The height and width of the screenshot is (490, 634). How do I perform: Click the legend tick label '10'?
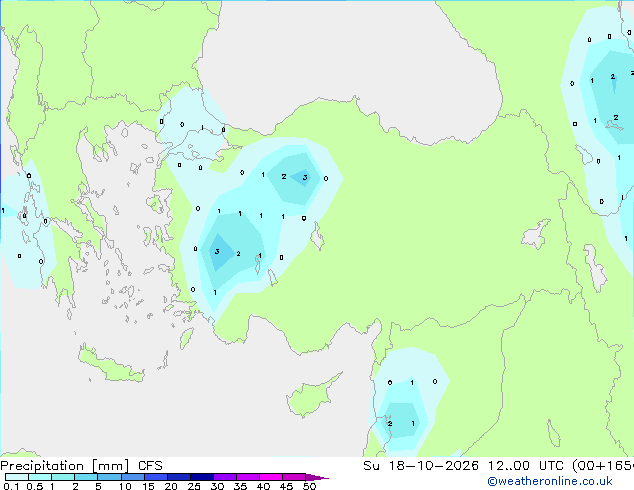125,486
